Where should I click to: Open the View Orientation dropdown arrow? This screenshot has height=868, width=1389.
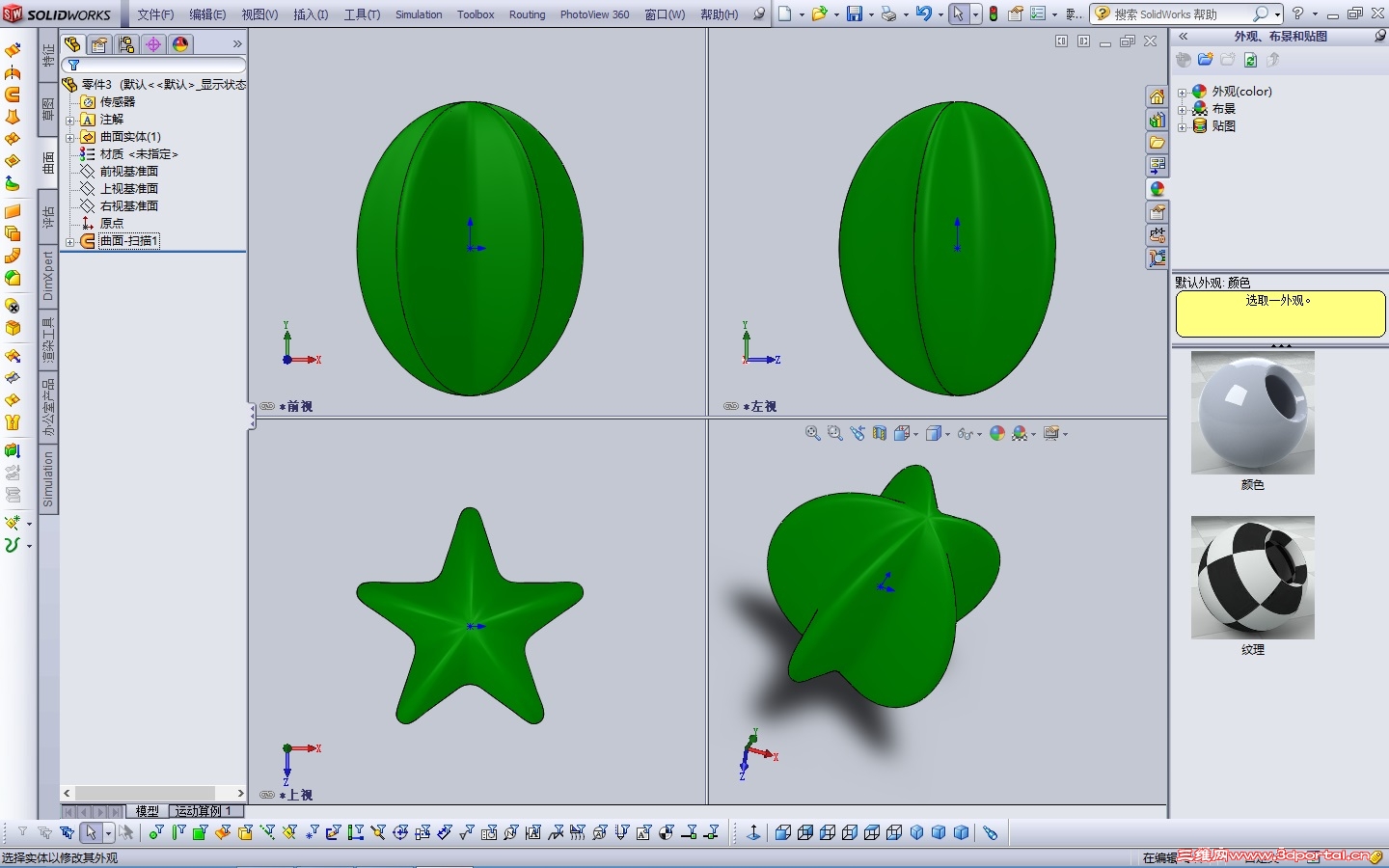[915, 434]
